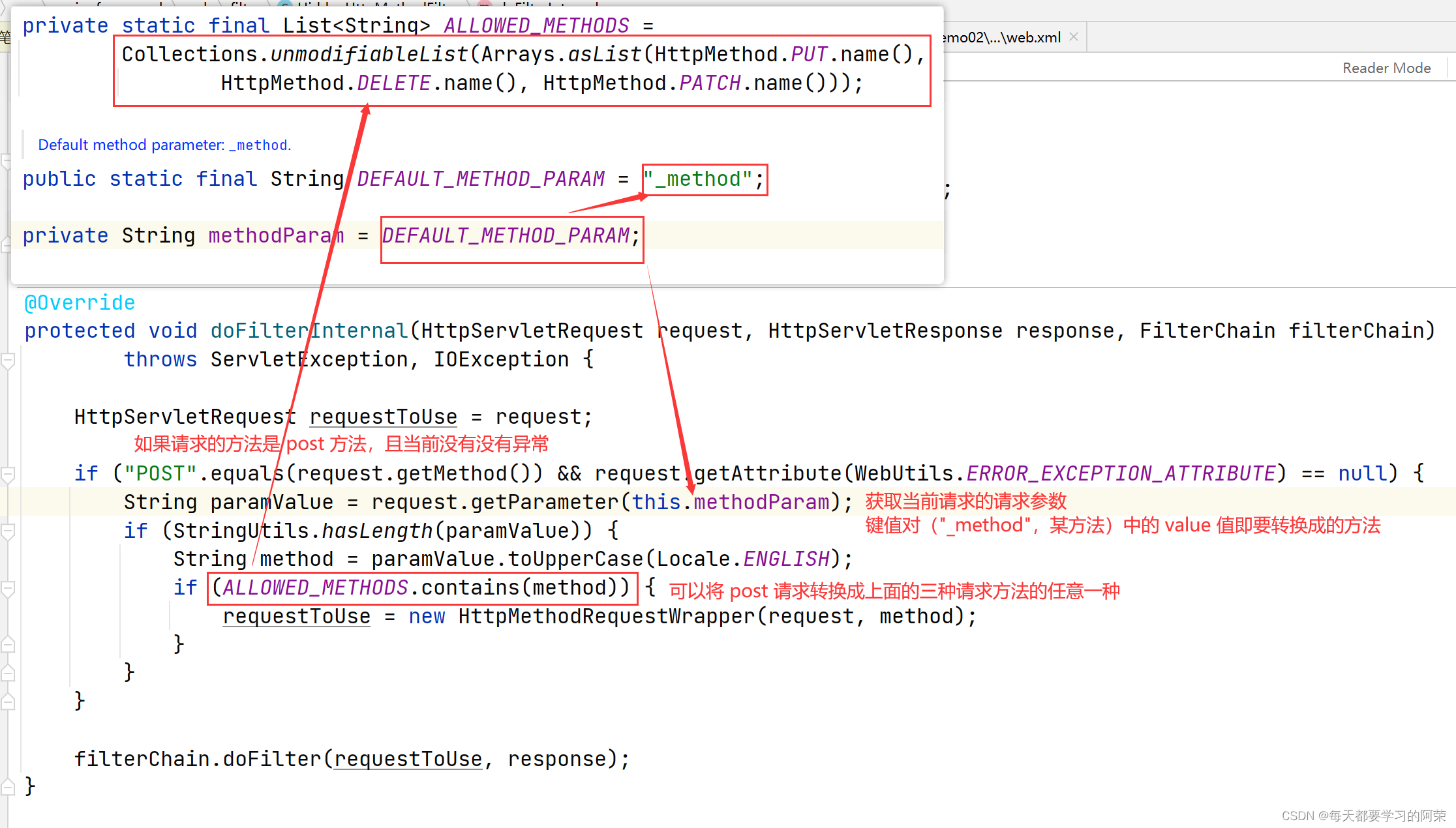Click fold end marker beside filterChain method's closing brace
1456x828 pixels.
coord(8,787)
